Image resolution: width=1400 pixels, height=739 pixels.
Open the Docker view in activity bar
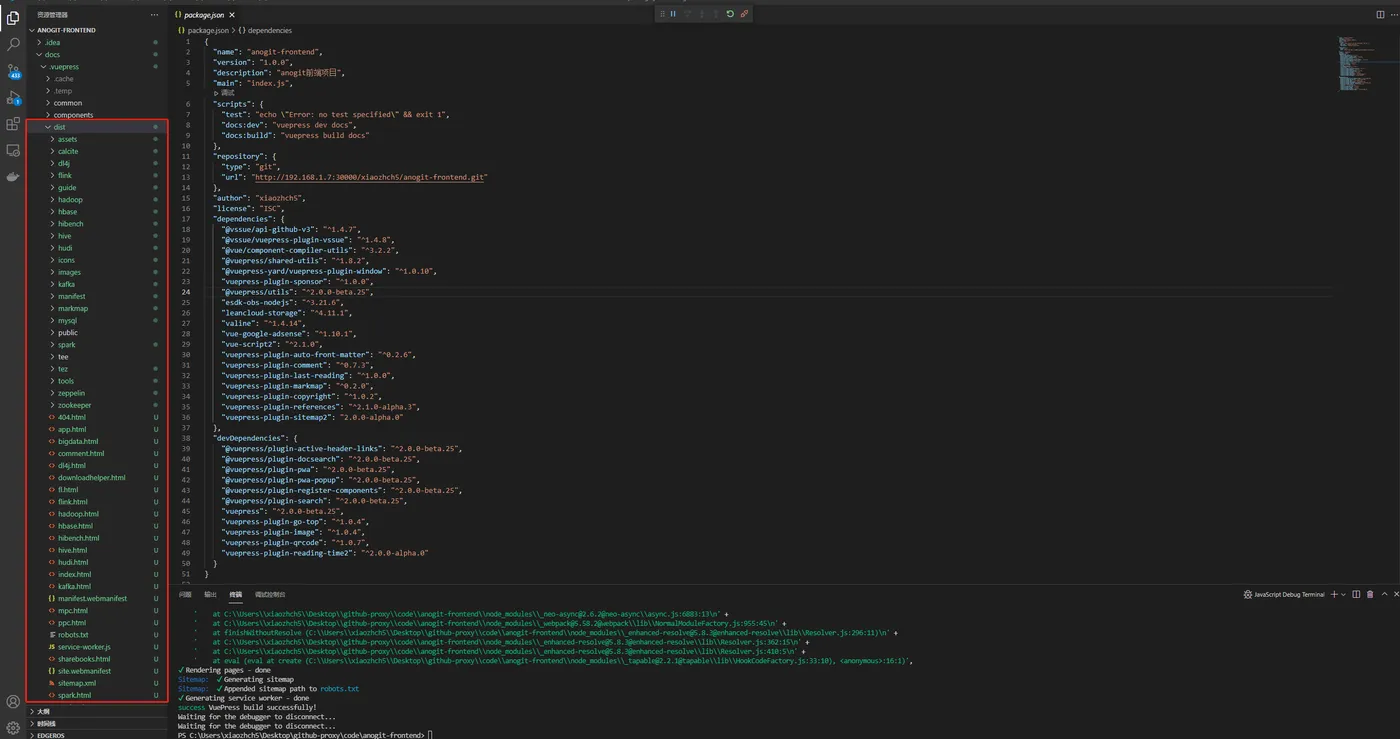[13, 177]
